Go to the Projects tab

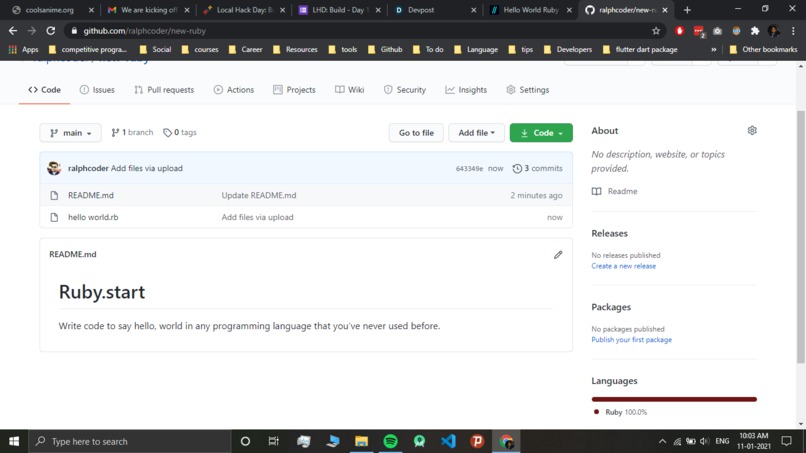(x=294, y=89)
